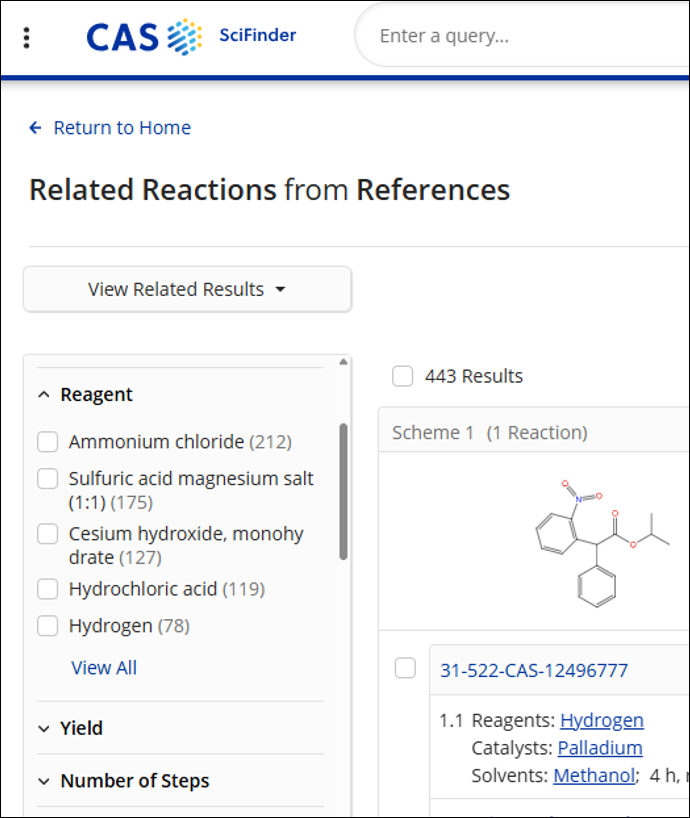The image size is (690, 818).
Task: Check Sulfuric acid magnesium salt filter
Action: (x=47, y=478)
